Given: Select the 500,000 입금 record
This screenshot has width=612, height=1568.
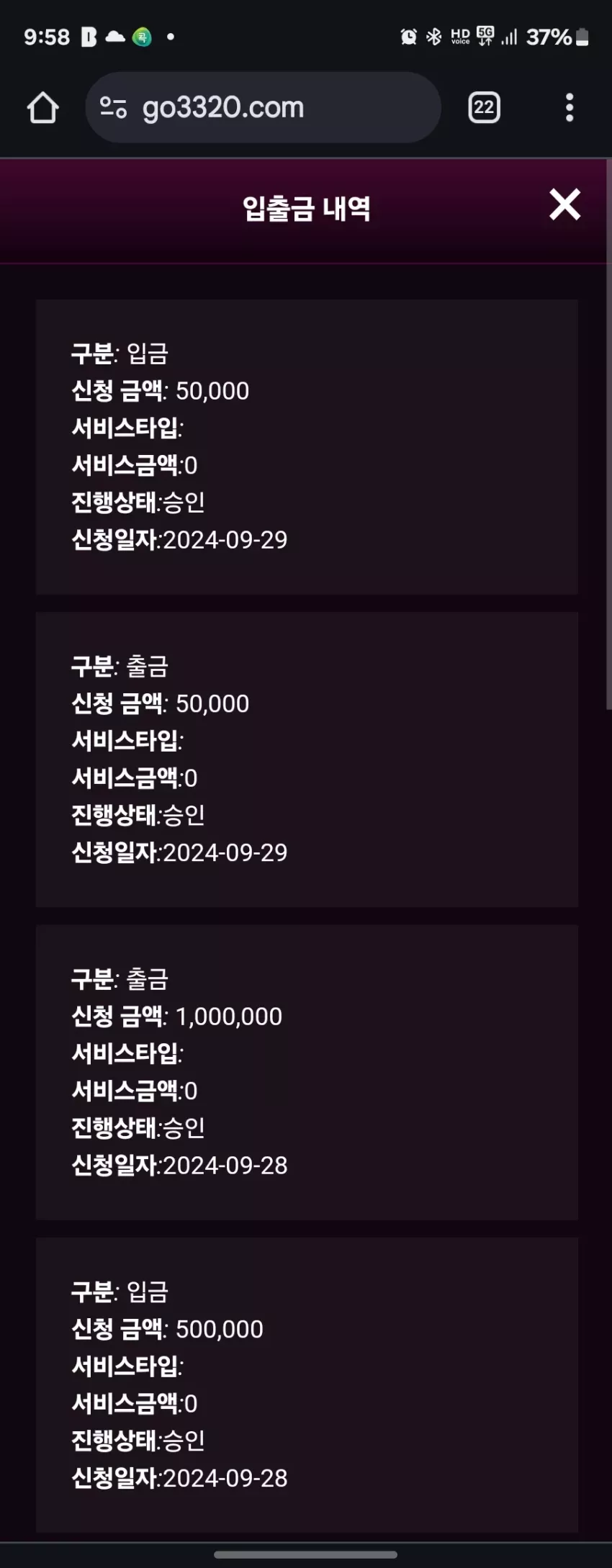Looking at the screenshot, I should (x=307, y=1385).
